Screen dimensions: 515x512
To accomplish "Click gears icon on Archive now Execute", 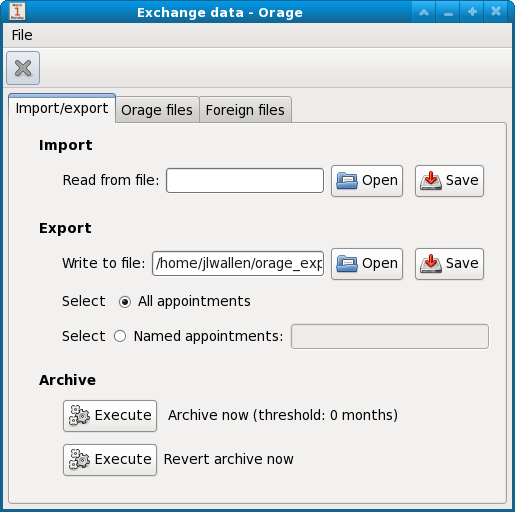I will pos(79,415).
